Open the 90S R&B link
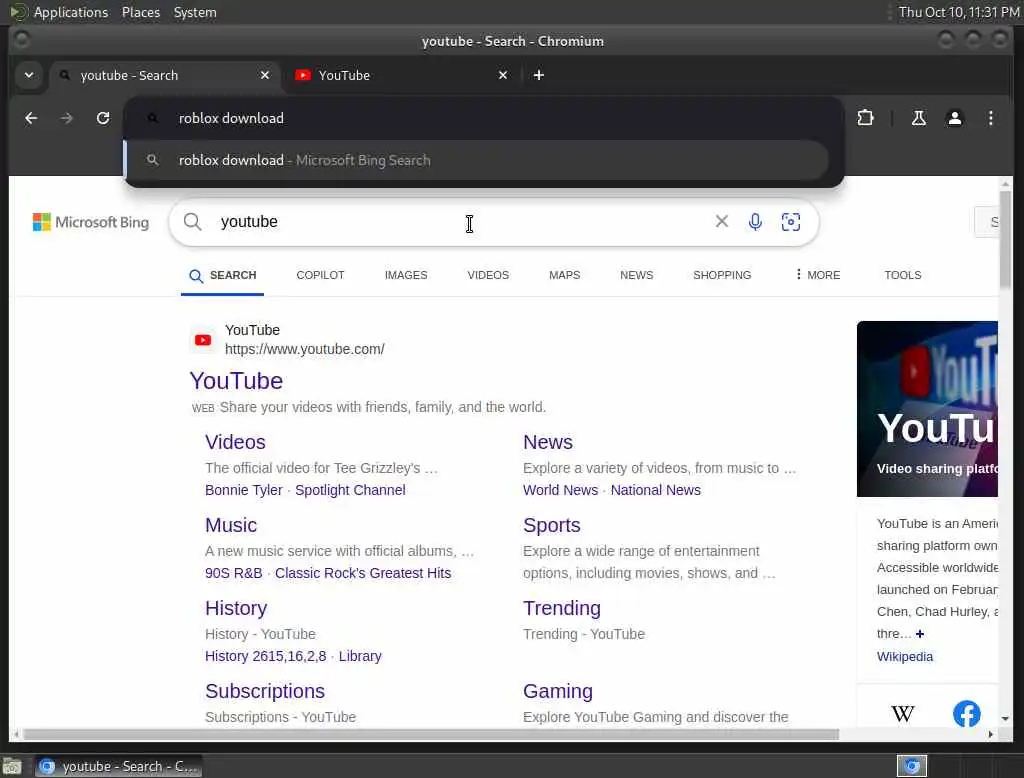 click(x=233, y=573)
